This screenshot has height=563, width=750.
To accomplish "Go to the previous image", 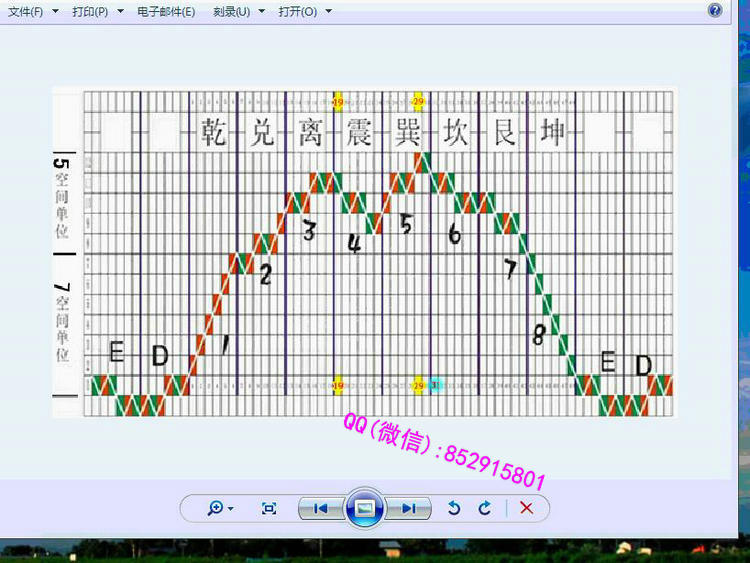I will 320,508.
